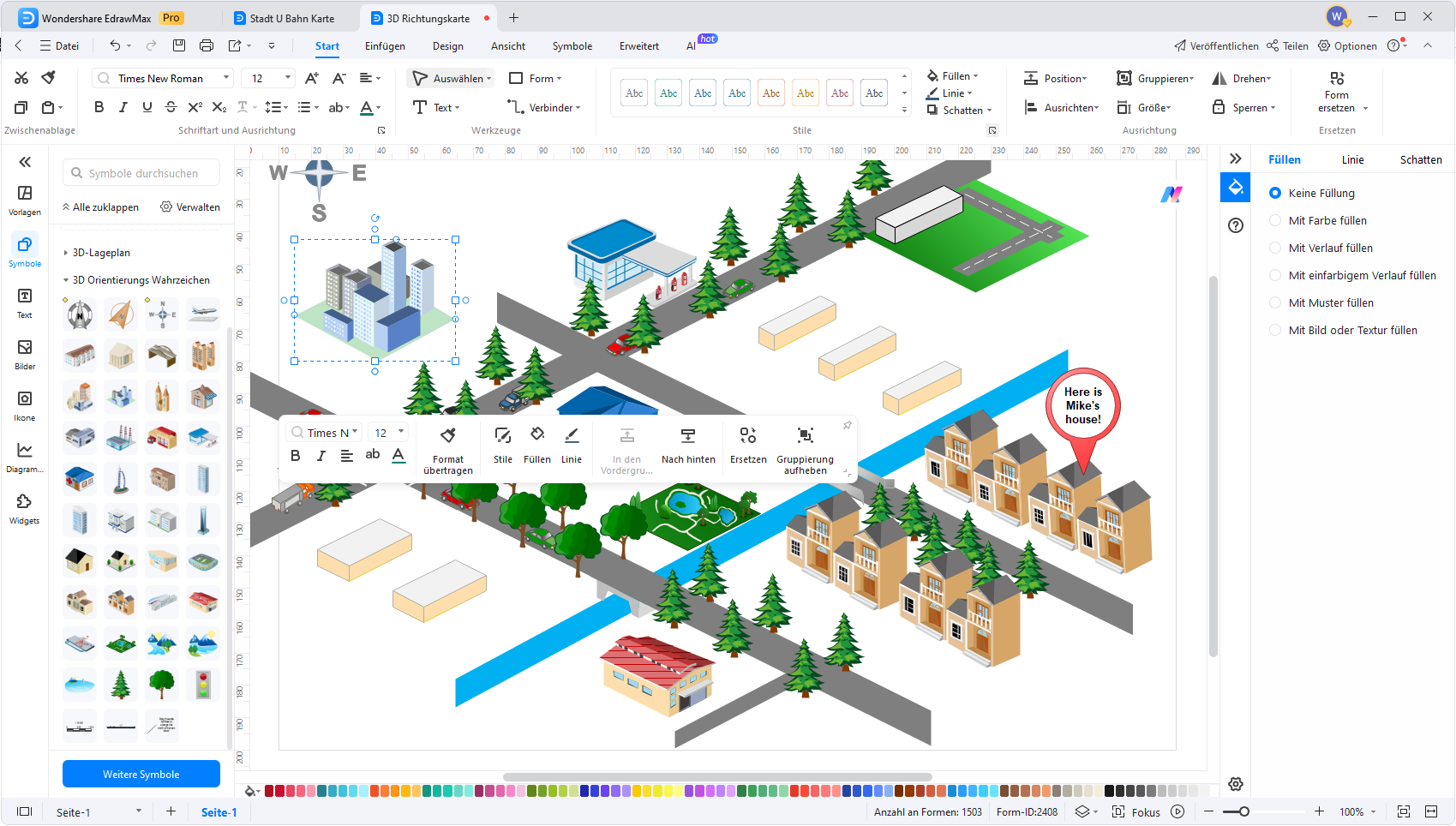
Task: Click the Symbole durchsuchen search field
Action: click(141, 173)
